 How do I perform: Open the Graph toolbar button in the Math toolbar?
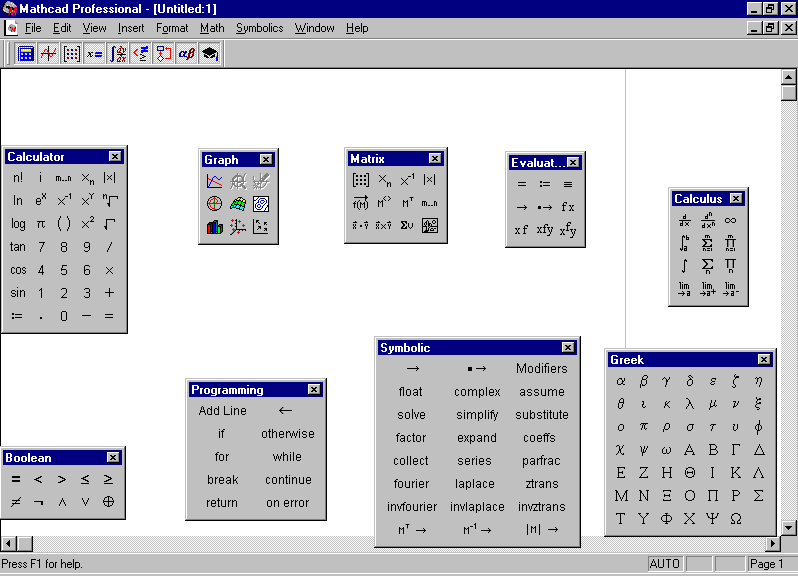click(x=48, y=53)
